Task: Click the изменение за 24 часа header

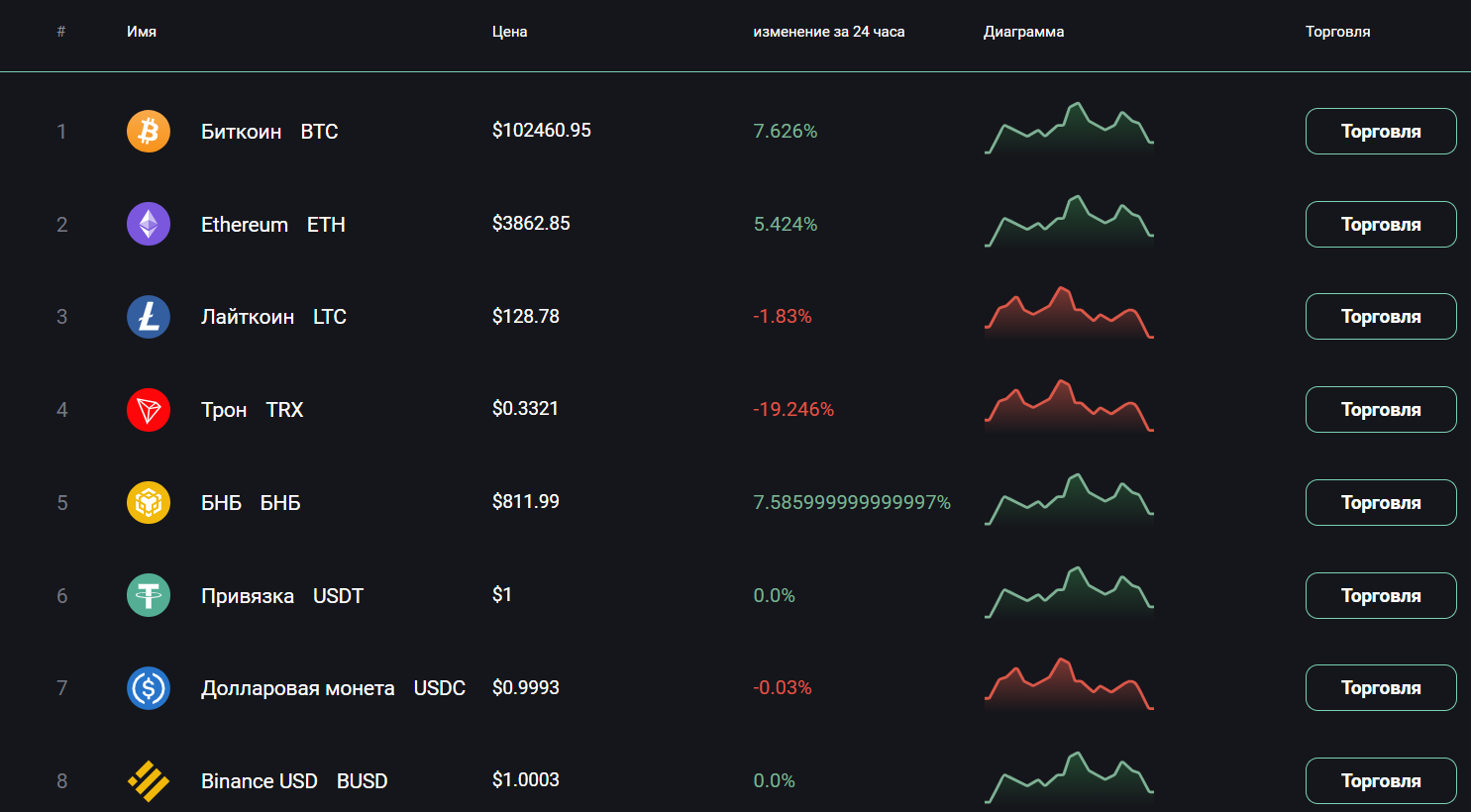Action: (x=828, y=32)
